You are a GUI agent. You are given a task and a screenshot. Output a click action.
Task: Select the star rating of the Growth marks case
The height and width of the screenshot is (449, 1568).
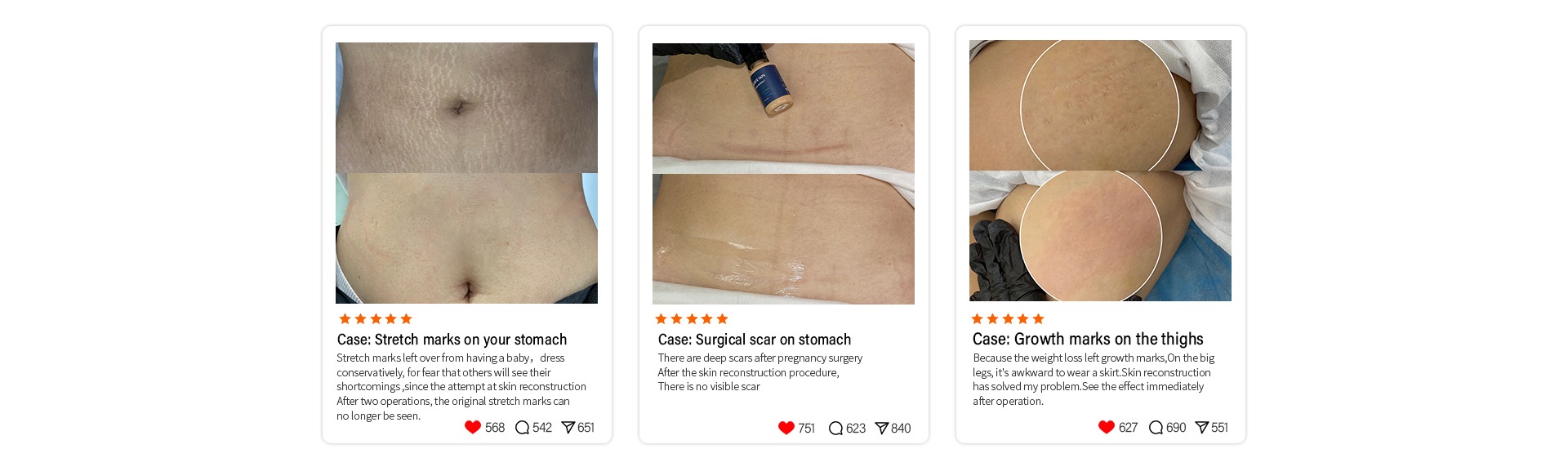1008,319
